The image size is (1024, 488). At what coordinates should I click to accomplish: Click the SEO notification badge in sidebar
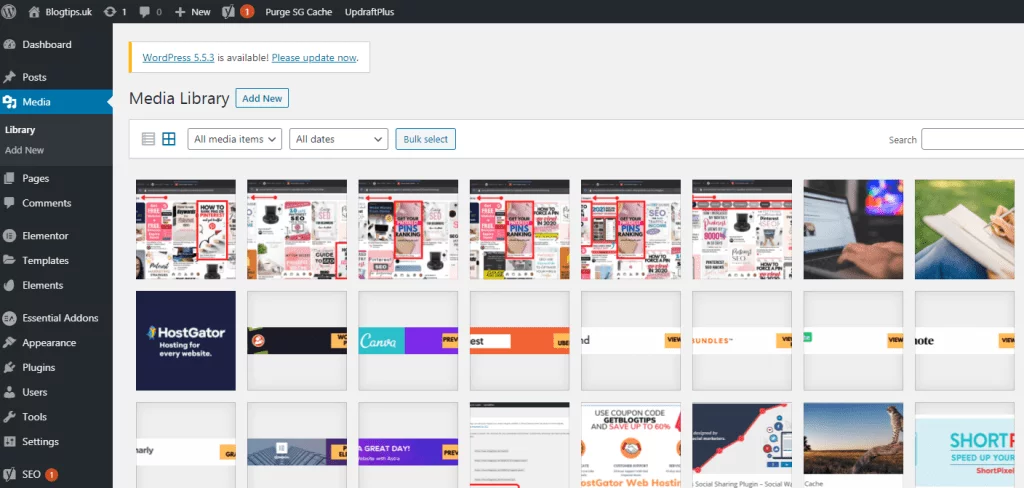click(x=52, y=475)
